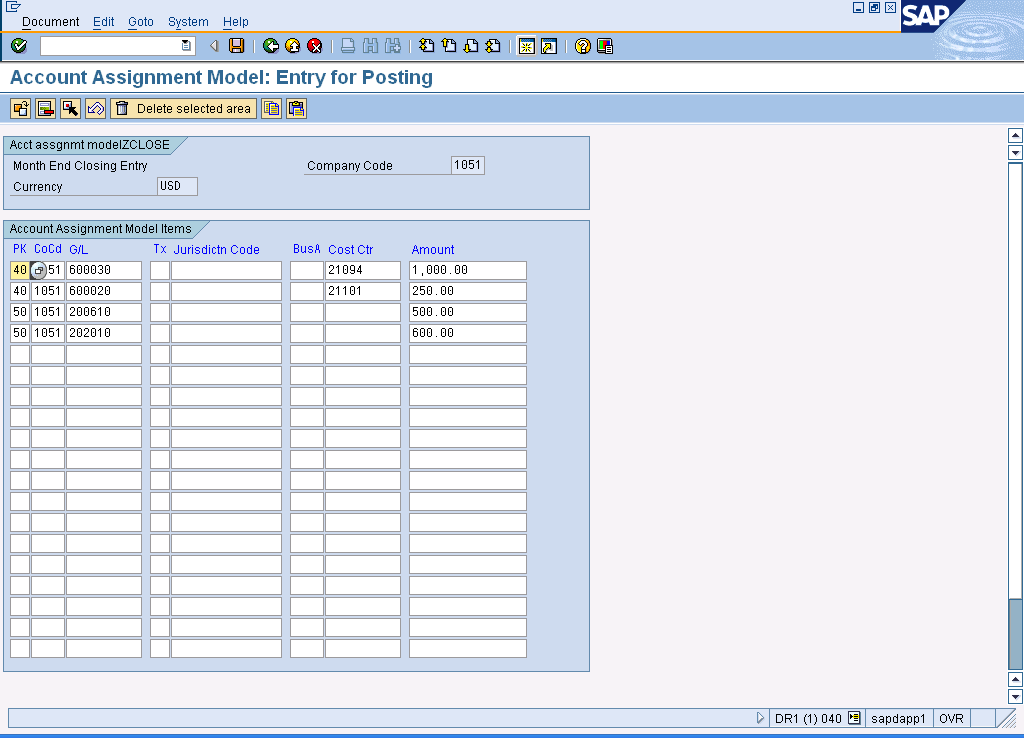The width and height of the screenshot is (1024, 738).
Task: Click the Cost Ctr field 21101
Action: (x=363, y=291)
